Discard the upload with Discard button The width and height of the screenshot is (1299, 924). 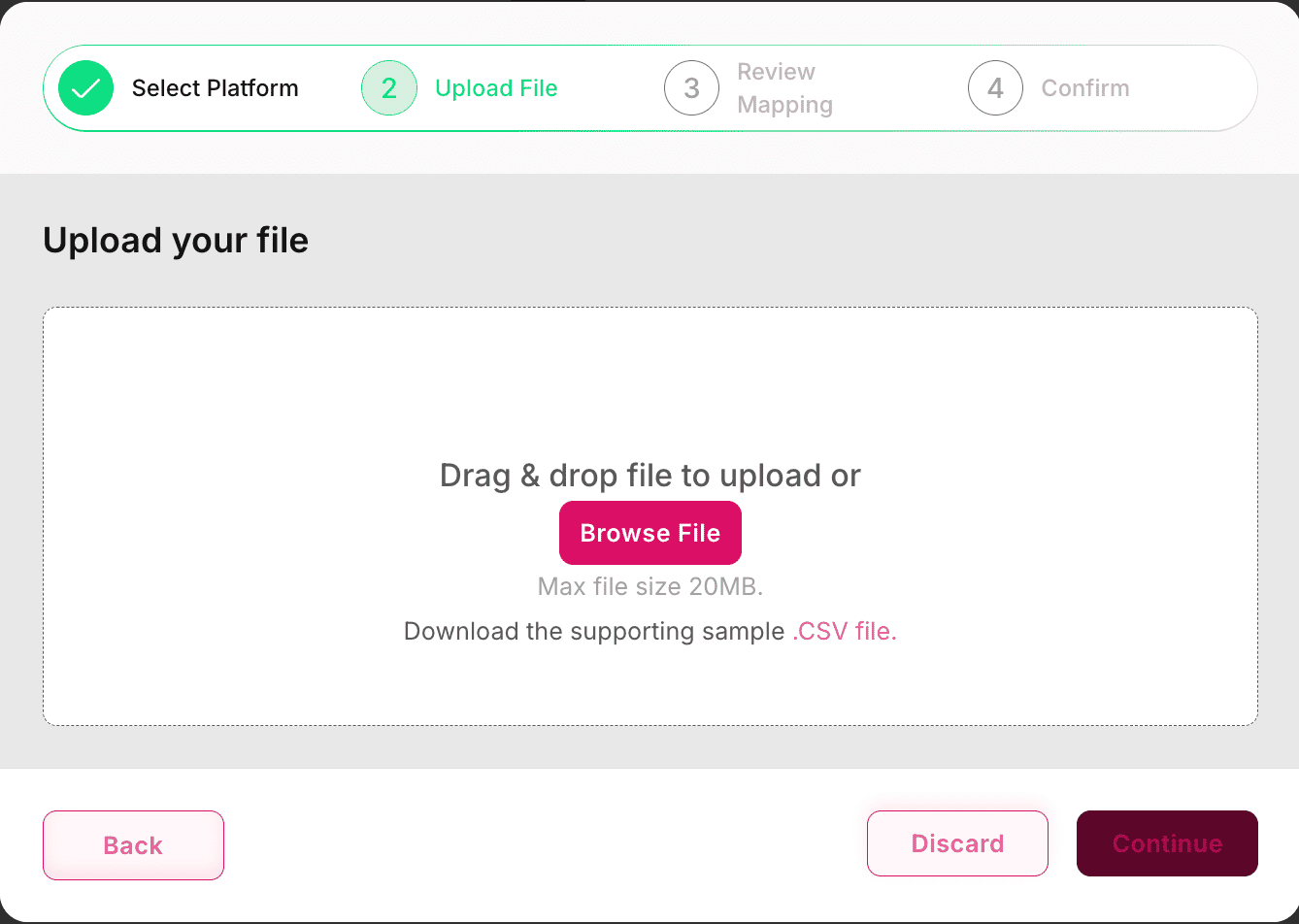click(957, 843)
